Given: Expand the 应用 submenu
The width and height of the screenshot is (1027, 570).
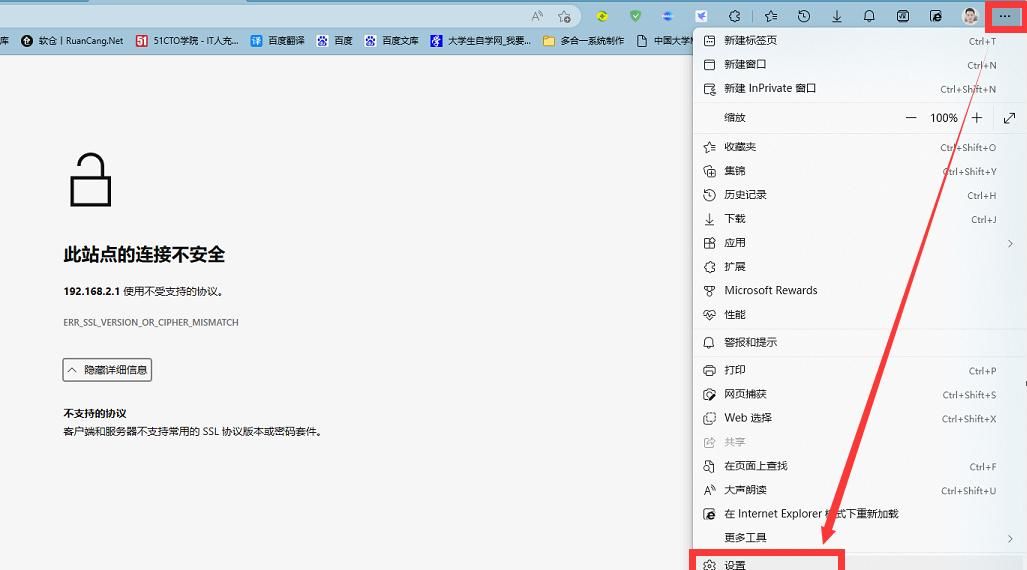Looking at the screenshot, I should (x=858, y=243).
